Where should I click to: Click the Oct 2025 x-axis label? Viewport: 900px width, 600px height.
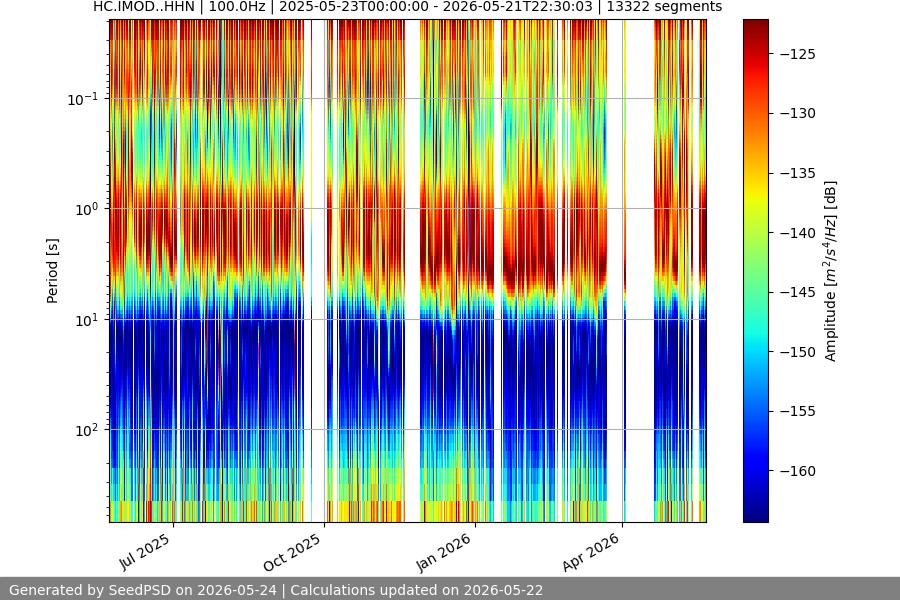click(x=292, y=552)
